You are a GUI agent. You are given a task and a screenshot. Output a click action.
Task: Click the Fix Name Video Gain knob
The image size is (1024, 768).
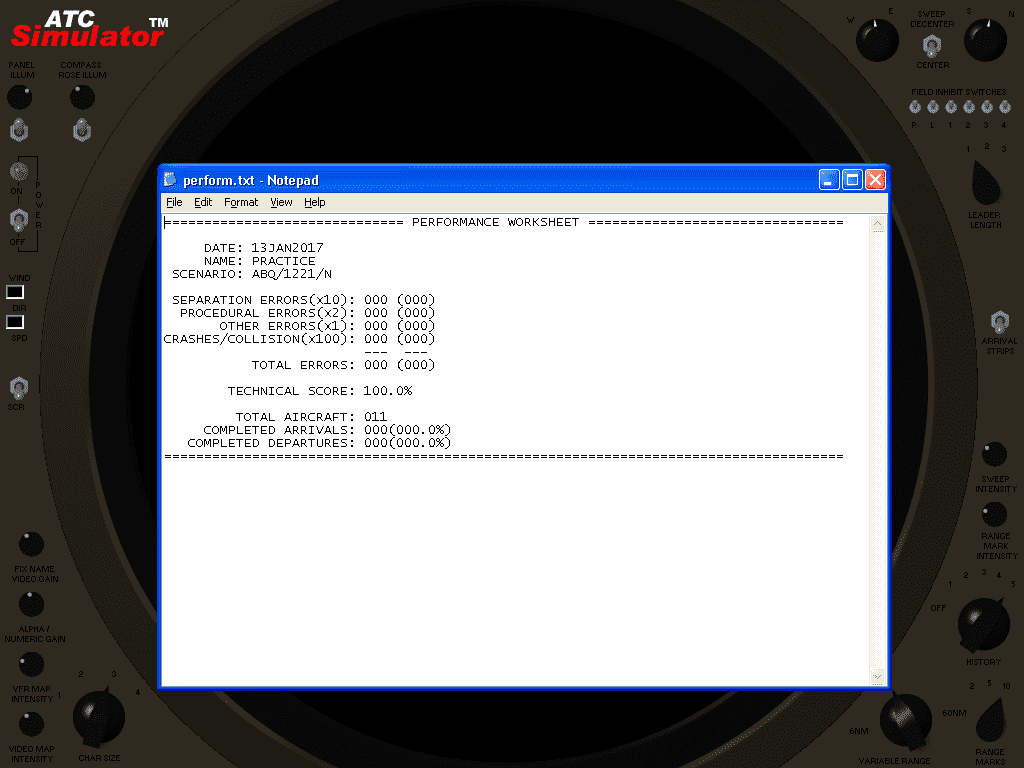(32, 544)
